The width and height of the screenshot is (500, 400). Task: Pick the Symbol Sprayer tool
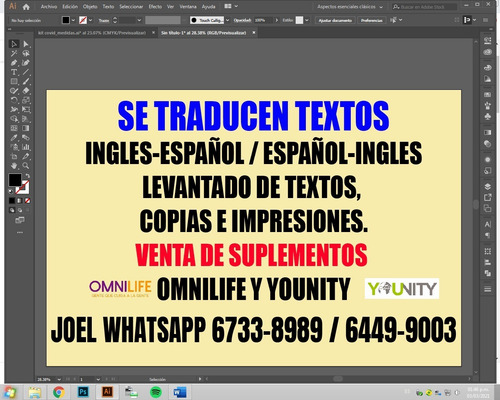coord(14,147)
